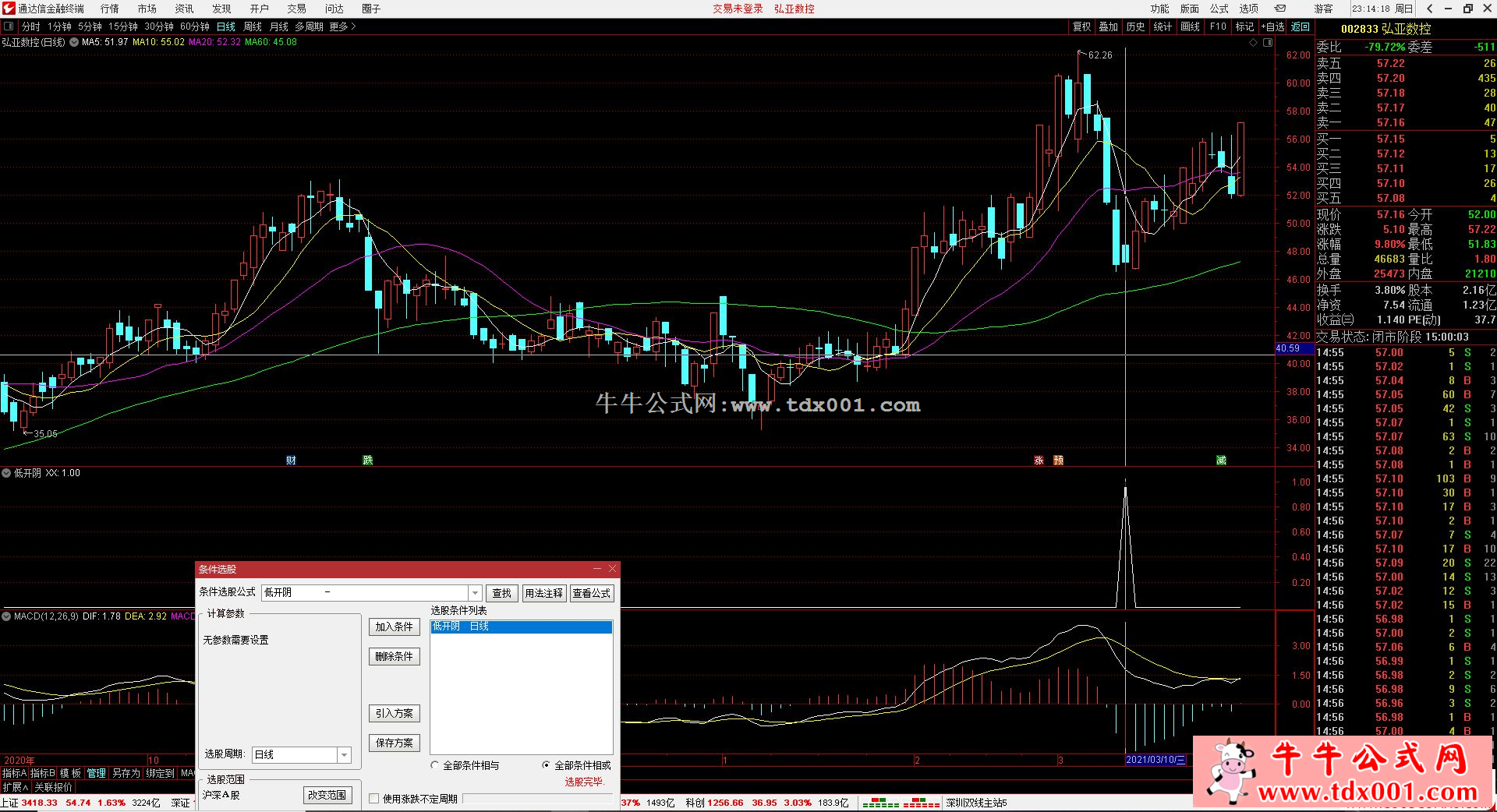Open the 公式 menu
Viewport: 1497px width, 812px height.
tap(1219, 9)
